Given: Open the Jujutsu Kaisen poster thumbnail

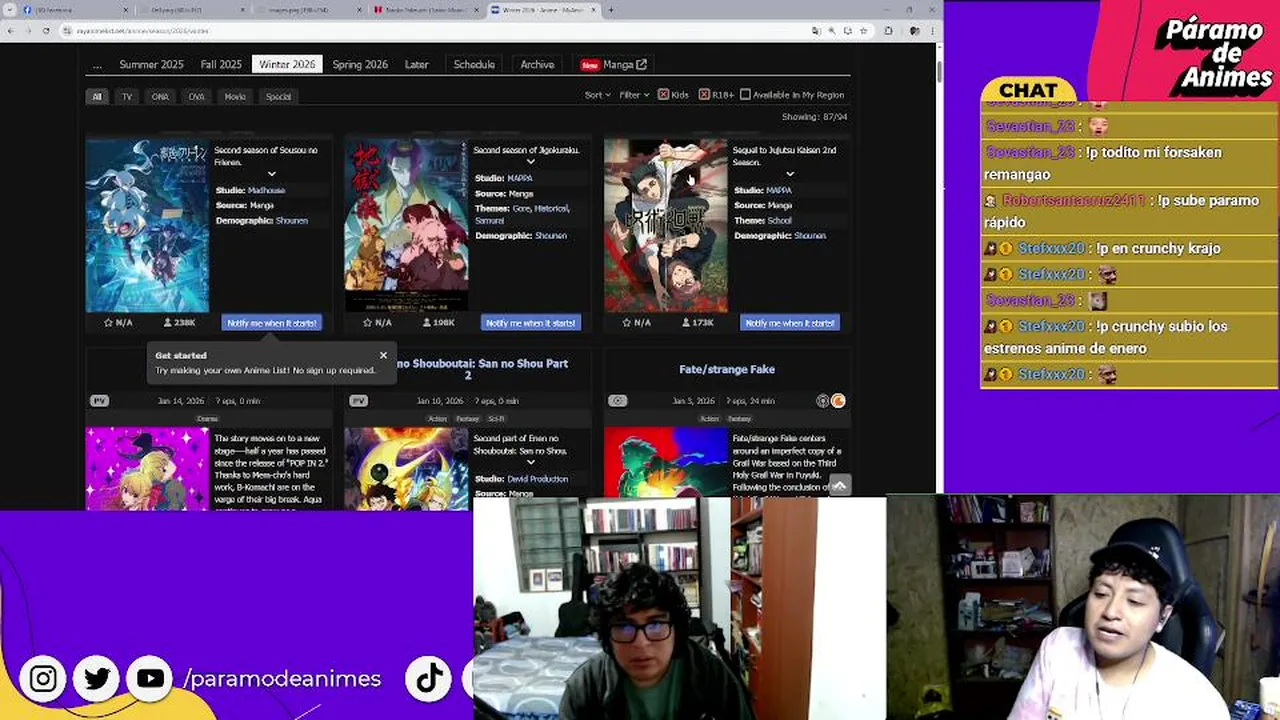Looking at the screenshot, I should coord(665,225).
